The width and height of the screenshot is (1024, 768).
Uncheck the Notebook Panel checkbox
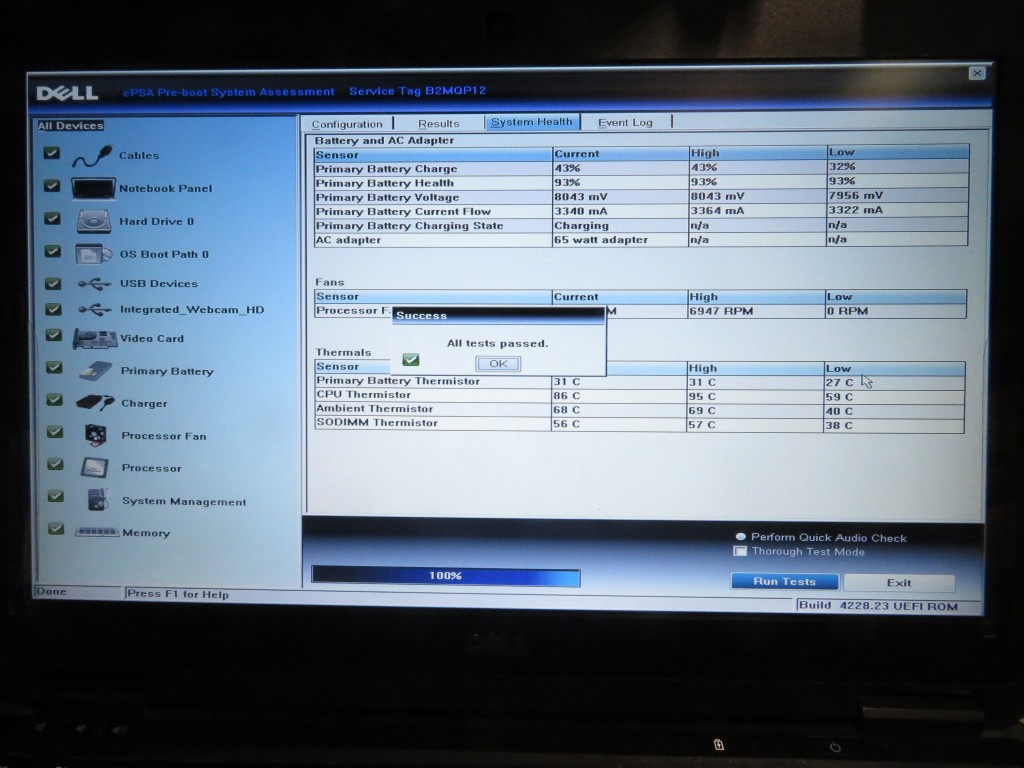[x=52, y=186]
